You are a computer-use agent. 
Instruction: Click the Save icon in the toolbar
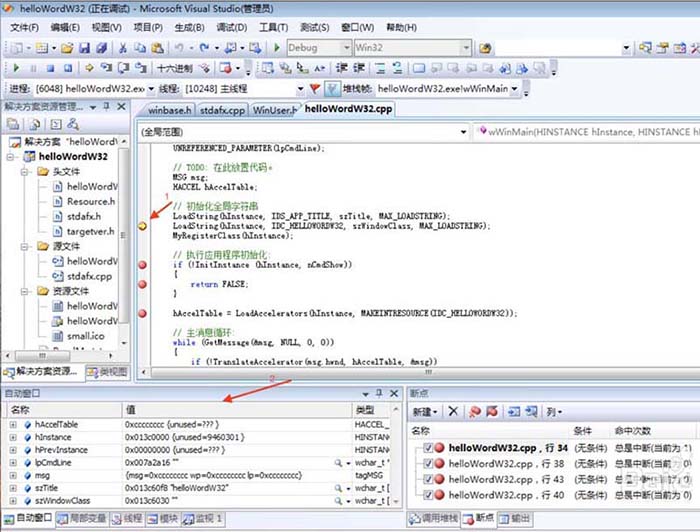tap(84, 48)
